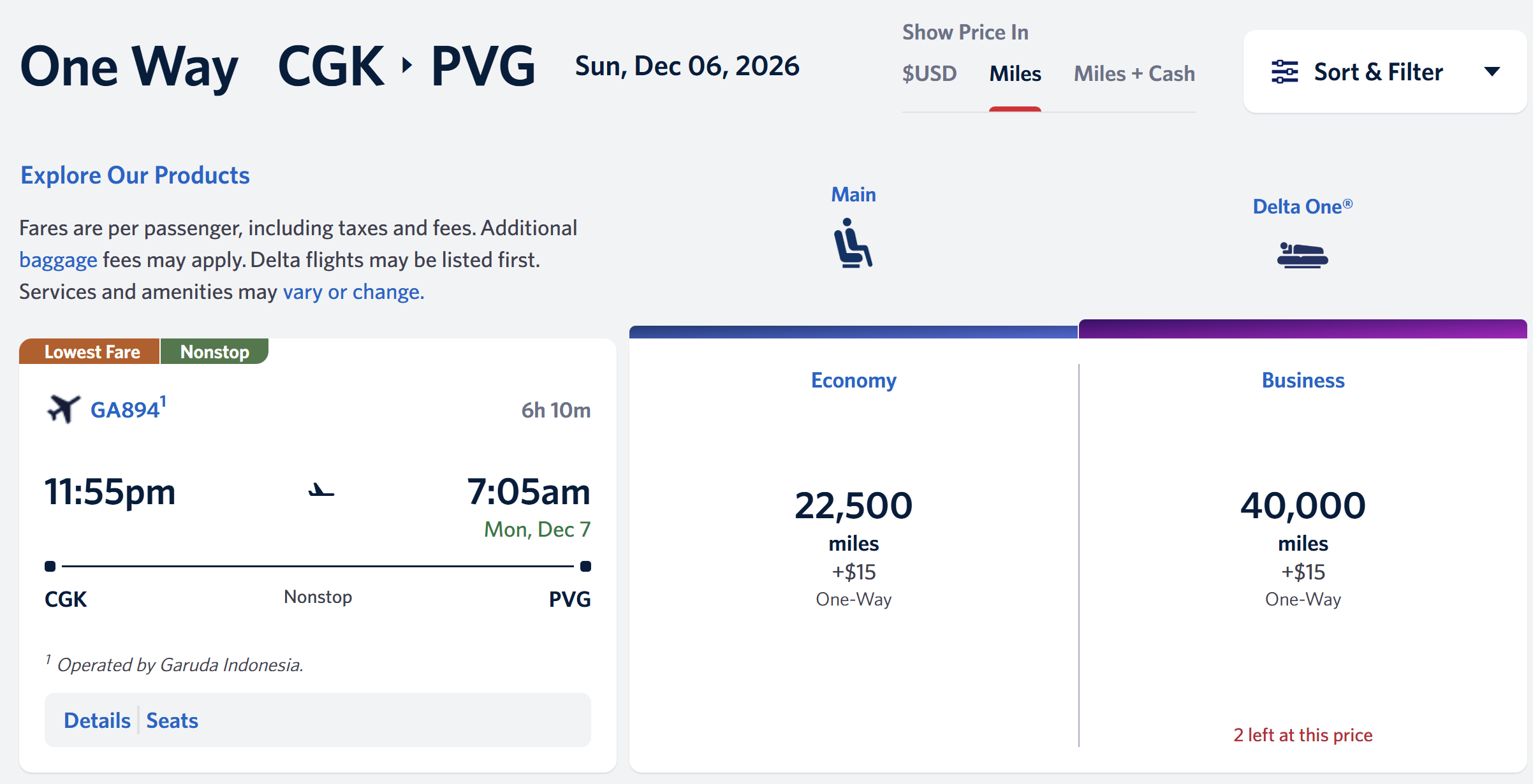This screenshot has height=784, width=1533.
Task: Follow the vary or change link
Action: [x=353, y=292]
